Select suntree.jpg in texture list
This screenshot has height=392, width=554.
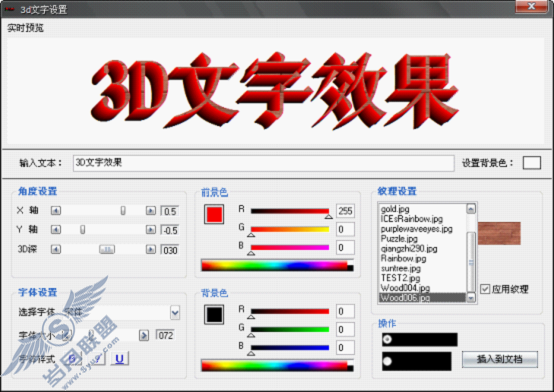[423, 268]
